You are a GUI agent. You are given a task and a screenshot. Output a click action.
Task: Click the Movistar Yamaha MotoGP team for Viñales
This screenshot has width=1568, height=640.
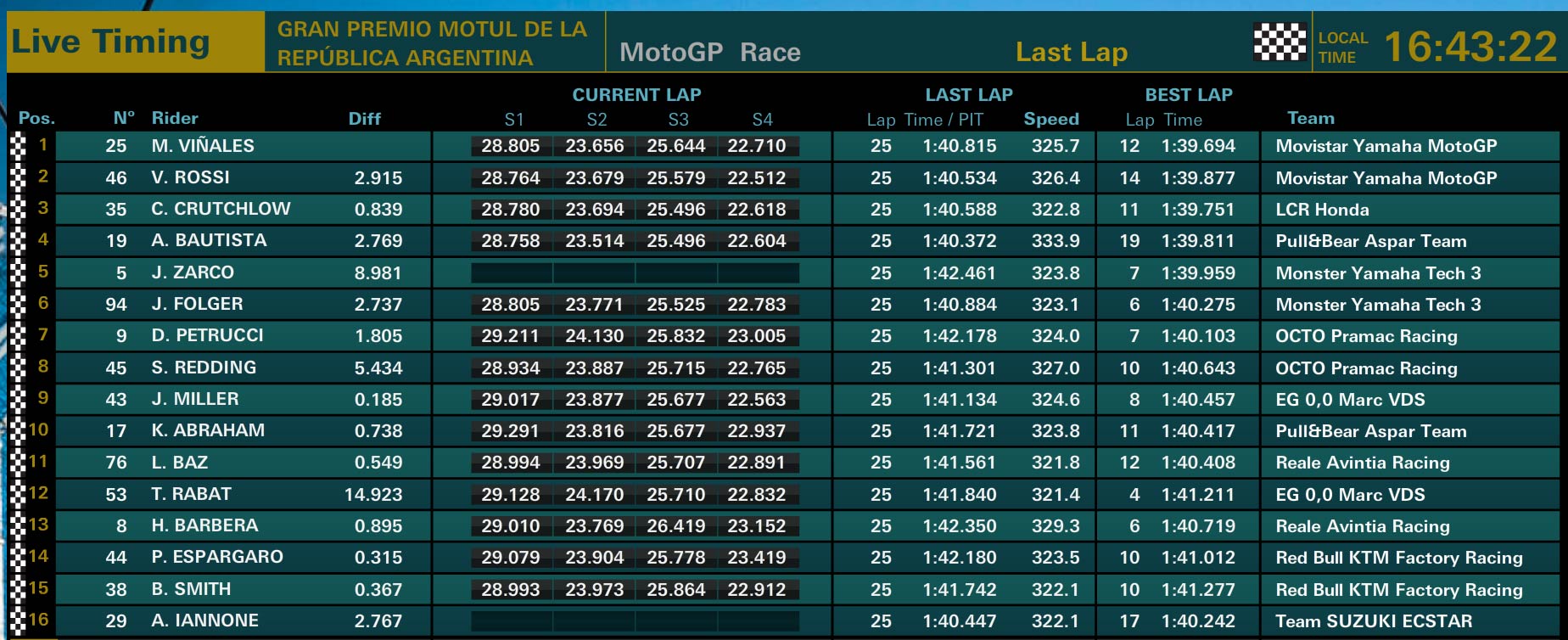(x=1386, y=146)
